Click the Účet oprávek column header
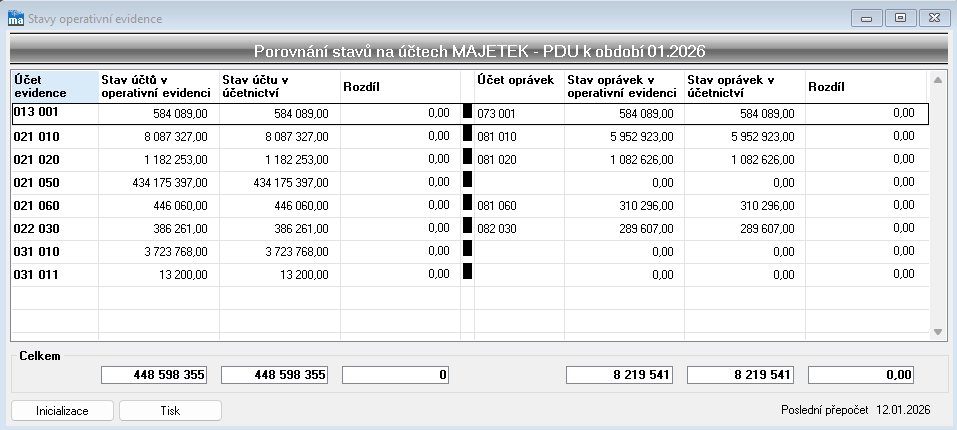The height and width of the screenshot is (430, 957). point(519,87)
